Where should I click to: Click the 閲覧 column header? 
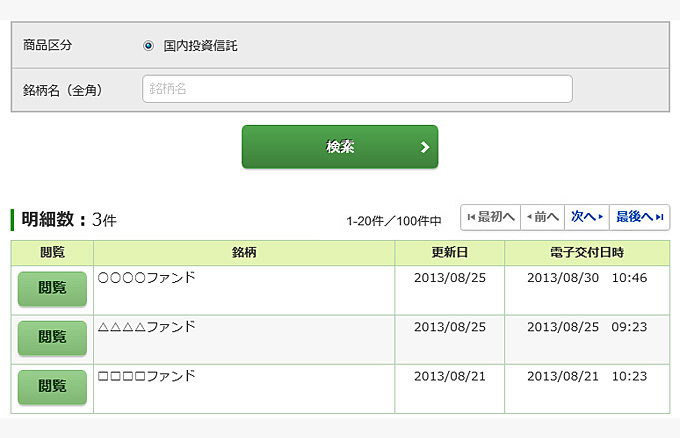(x=52, y=252)
